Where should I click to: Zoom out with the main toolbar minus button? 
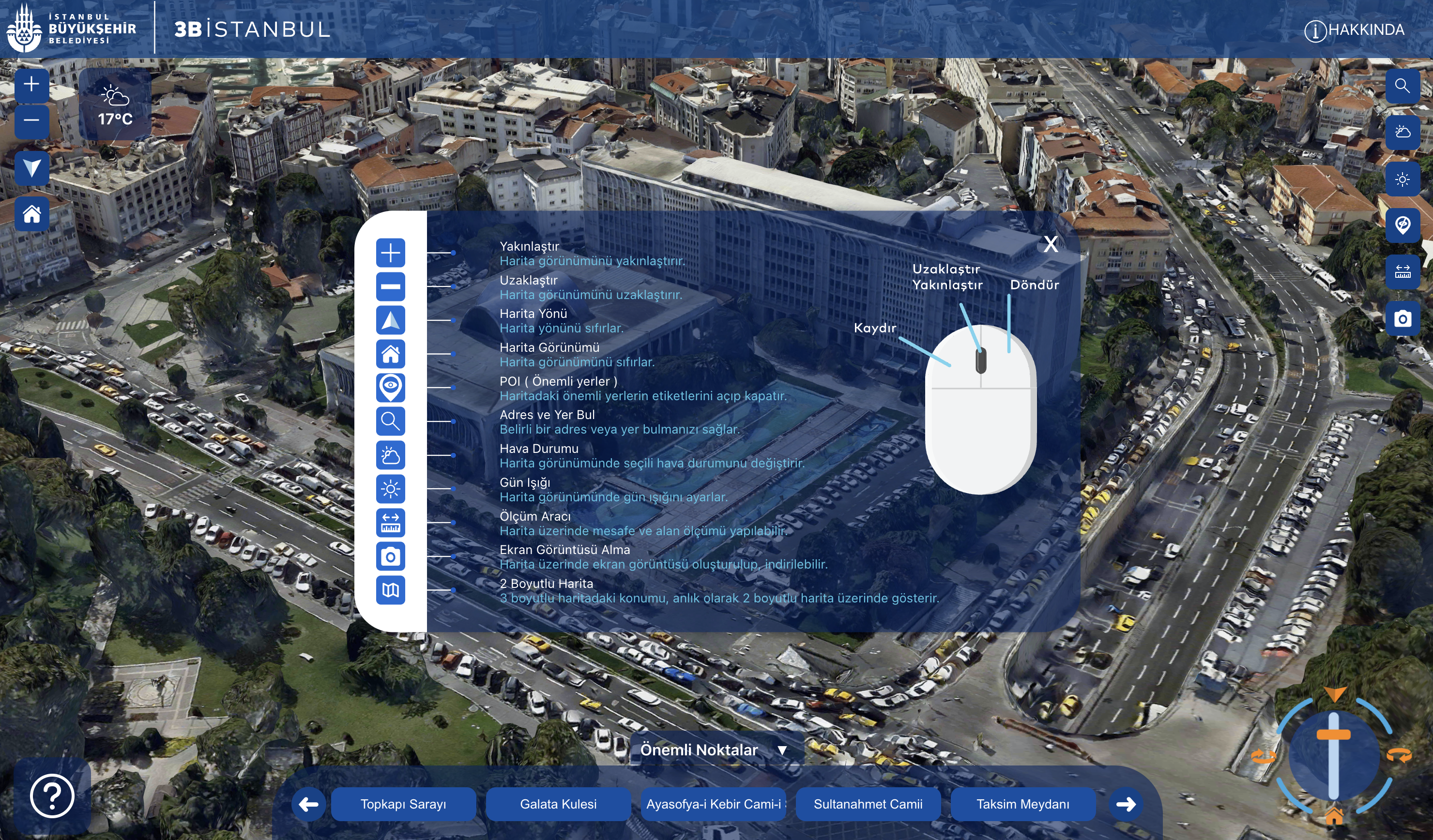coord(32,121)
